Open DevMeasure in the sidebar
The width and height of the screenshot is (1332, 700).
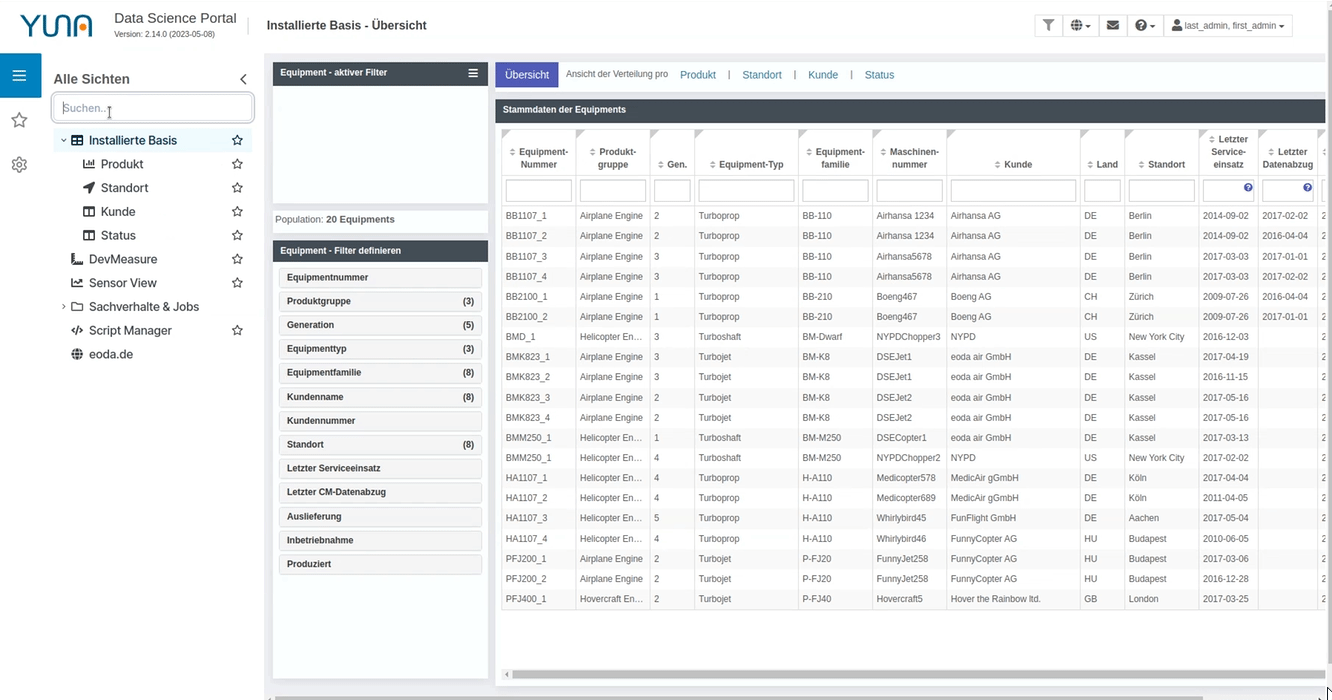(123, 259)
